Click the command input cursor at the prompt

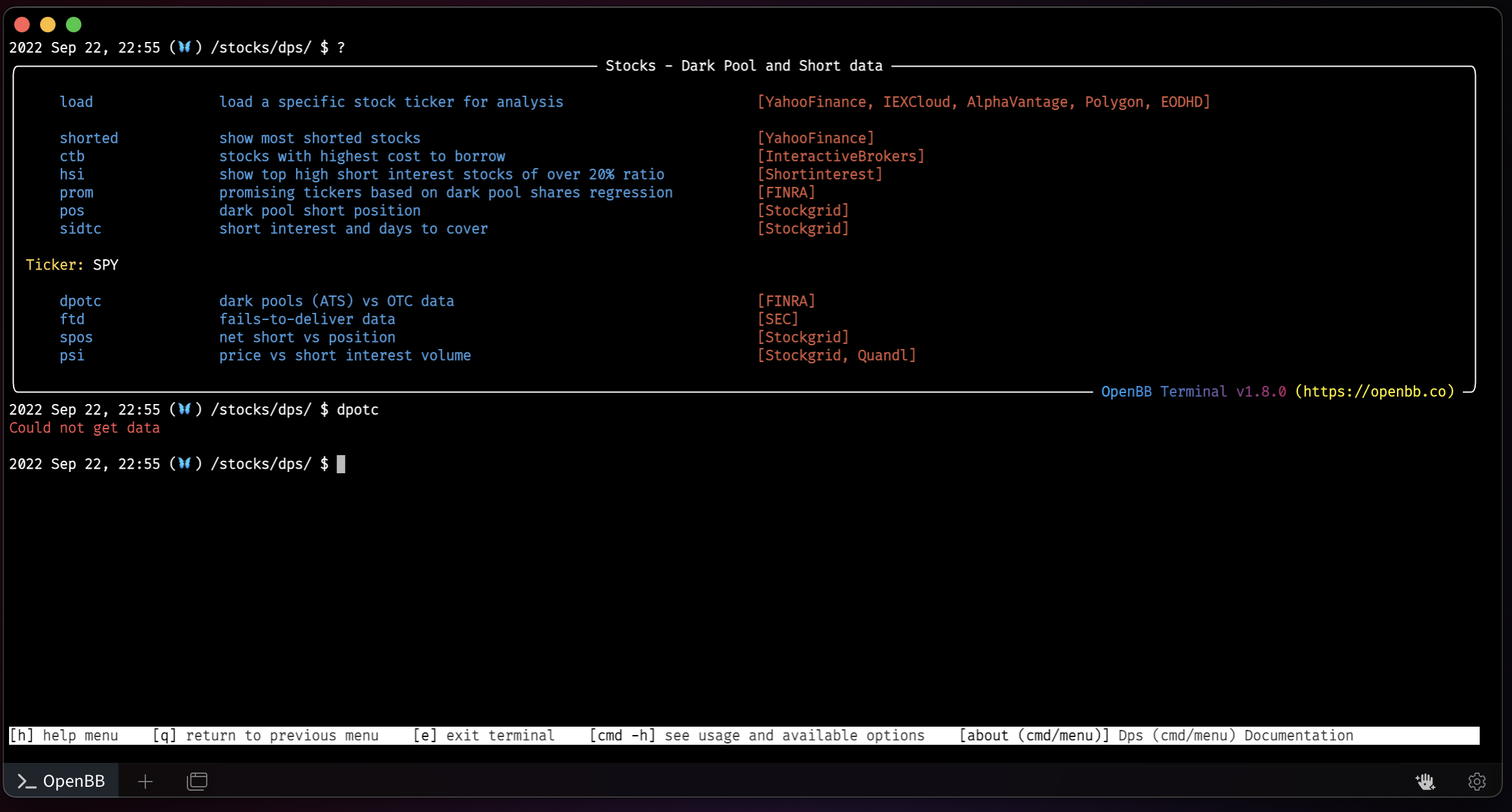[342, 464]
